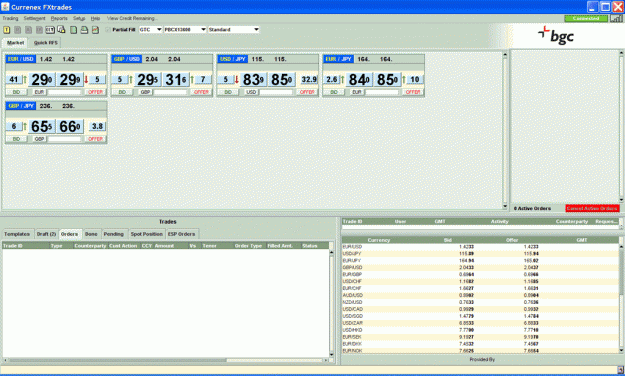Viewport: 625px width, 376px height.
Task: Open the Help menu
Action: pyautogui.click(x=95, y=18)
